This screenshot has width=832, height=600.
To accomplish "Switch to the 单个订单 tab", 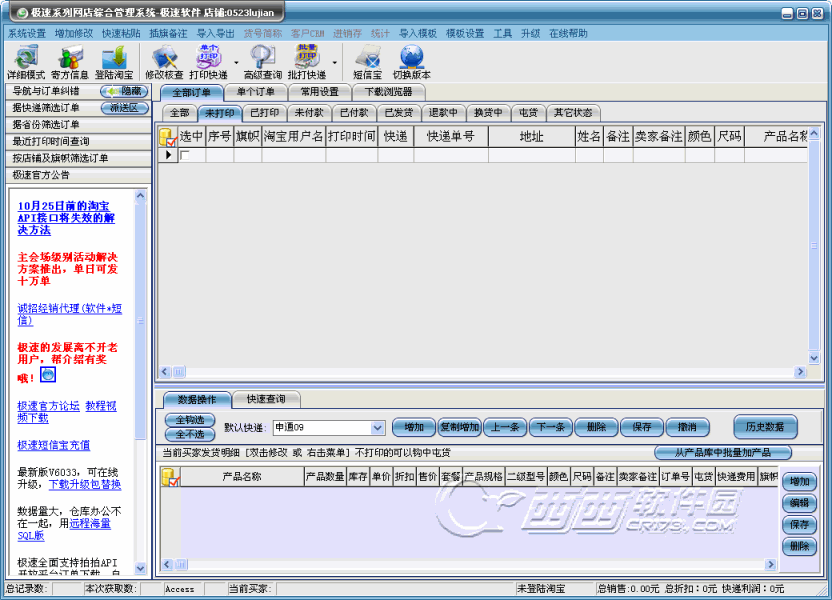I will 255,92.
